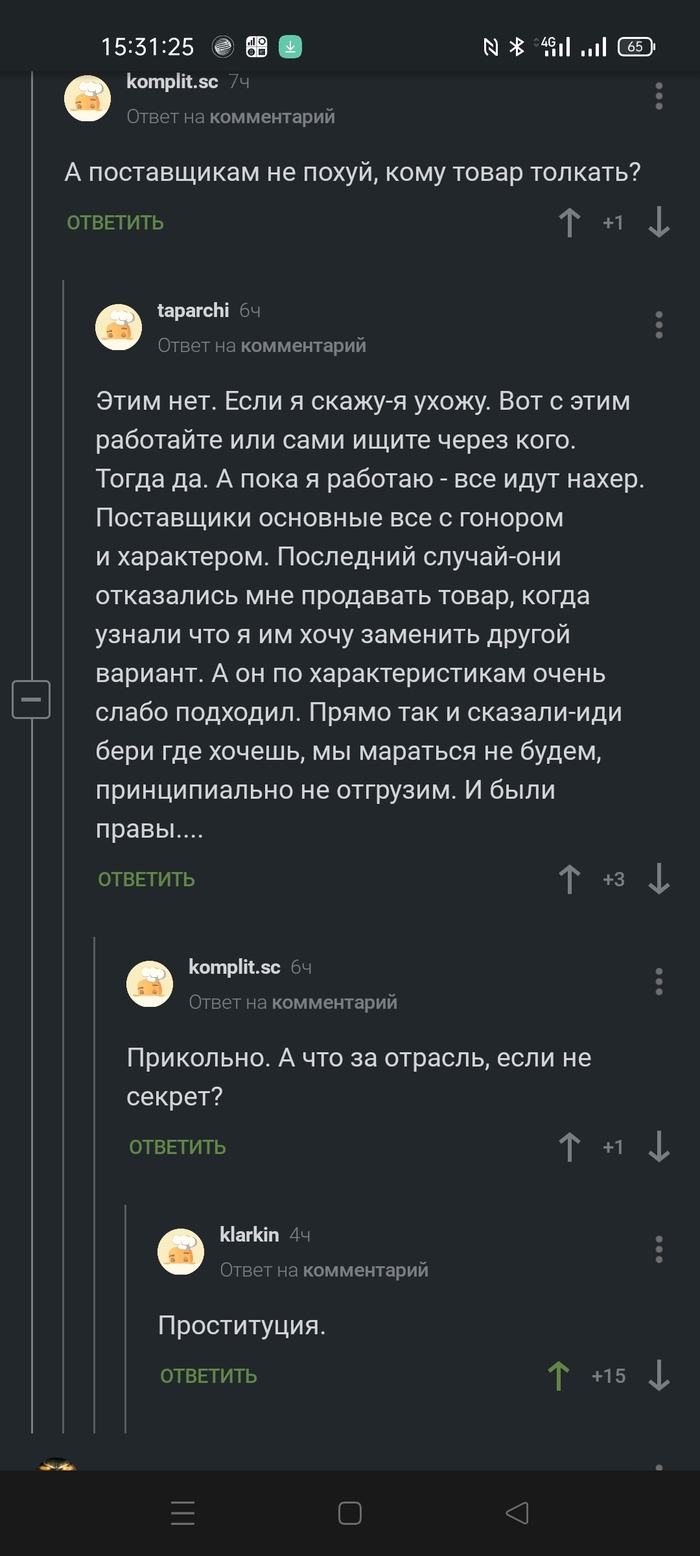Tap the green download icon in status bar
The width and height of the screenshot is (700, 1556).
(290, 45)
